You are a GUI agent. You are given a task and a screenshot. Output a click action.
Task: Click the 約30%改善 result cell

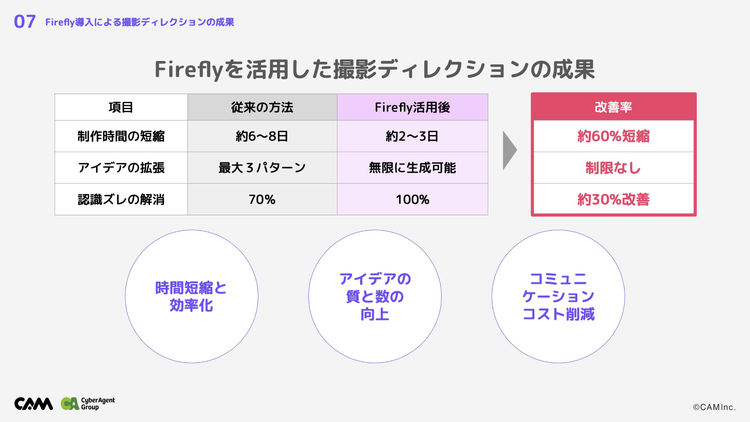tap(612, 199)
